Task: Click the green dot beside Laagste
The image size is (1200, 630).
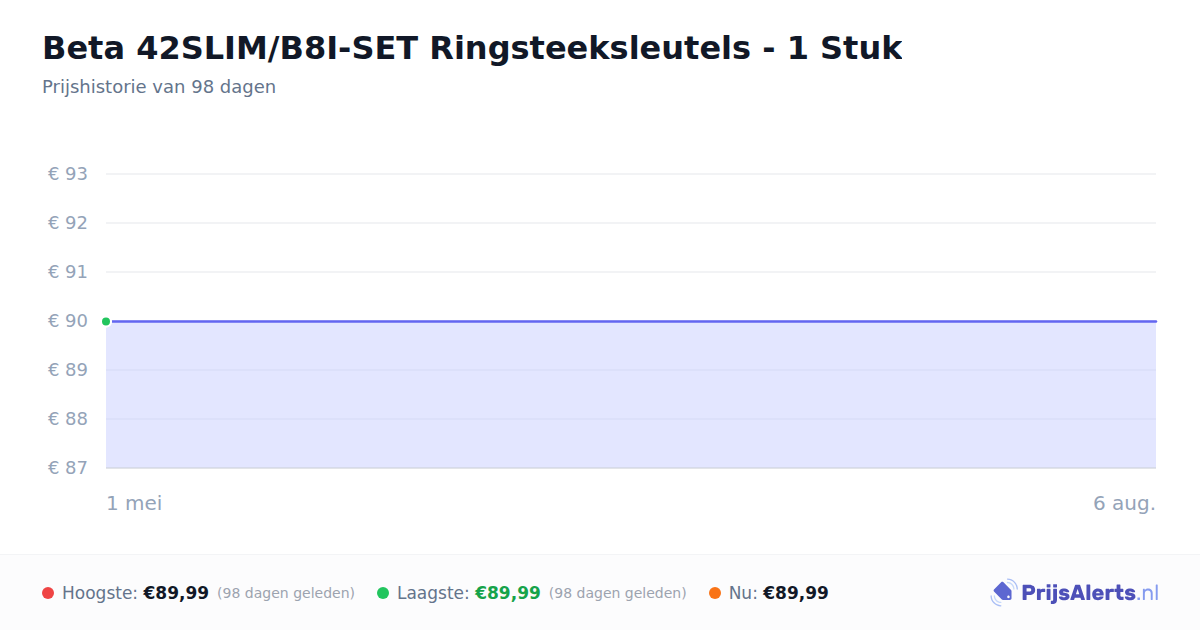Action: pos(383,593)
